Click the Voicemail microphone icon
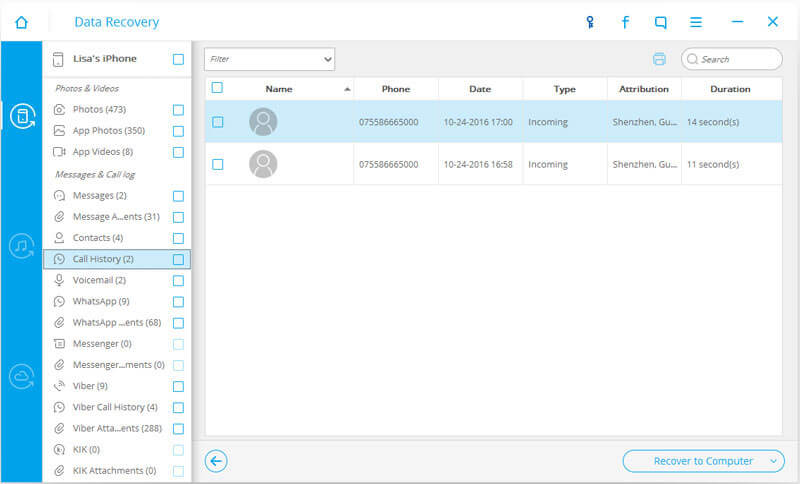800x484 pixels. (59, 280)
